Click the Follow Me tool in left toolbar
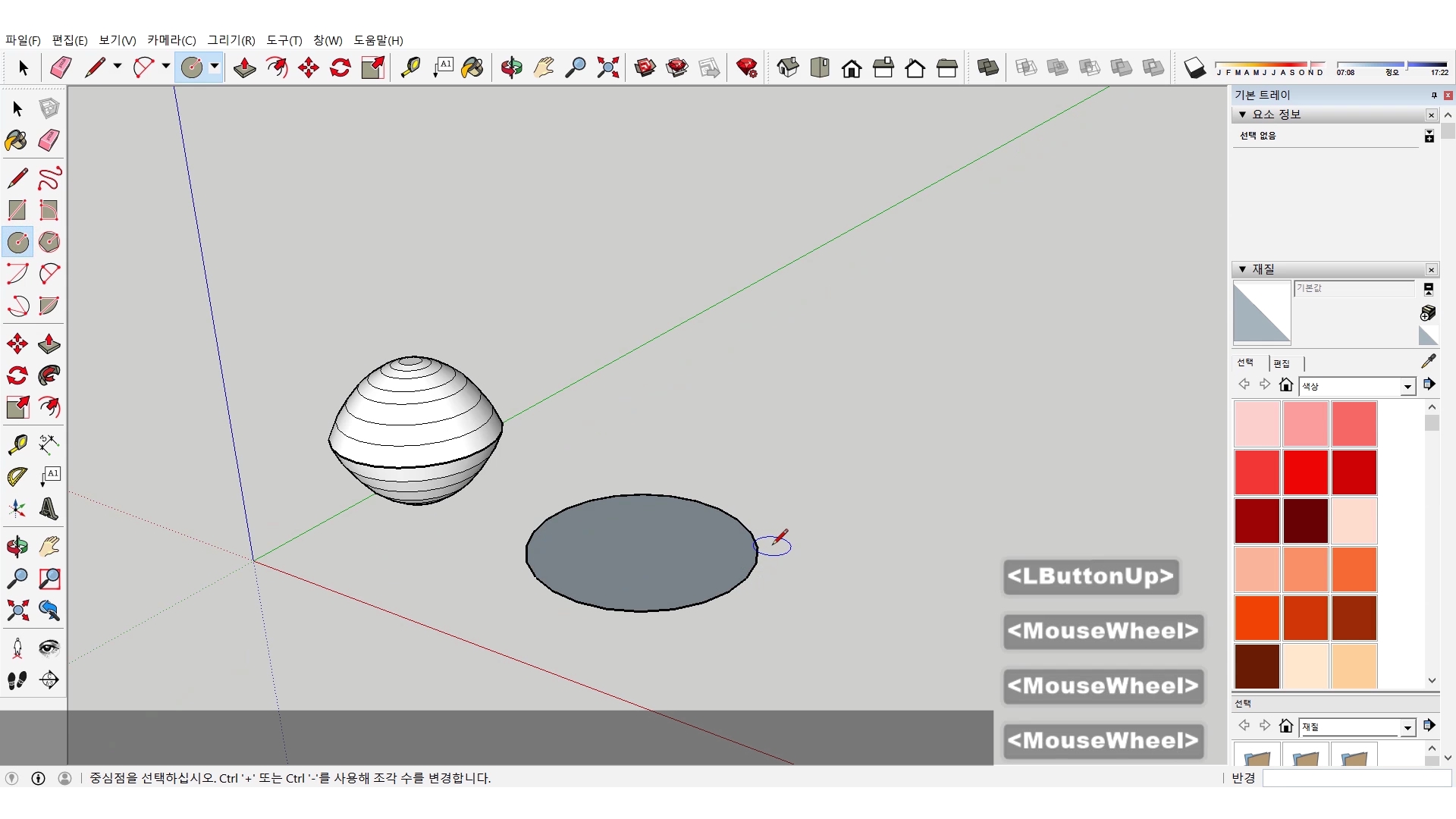The height and width of the screenshot is (819, 1456). pos(49,375)
